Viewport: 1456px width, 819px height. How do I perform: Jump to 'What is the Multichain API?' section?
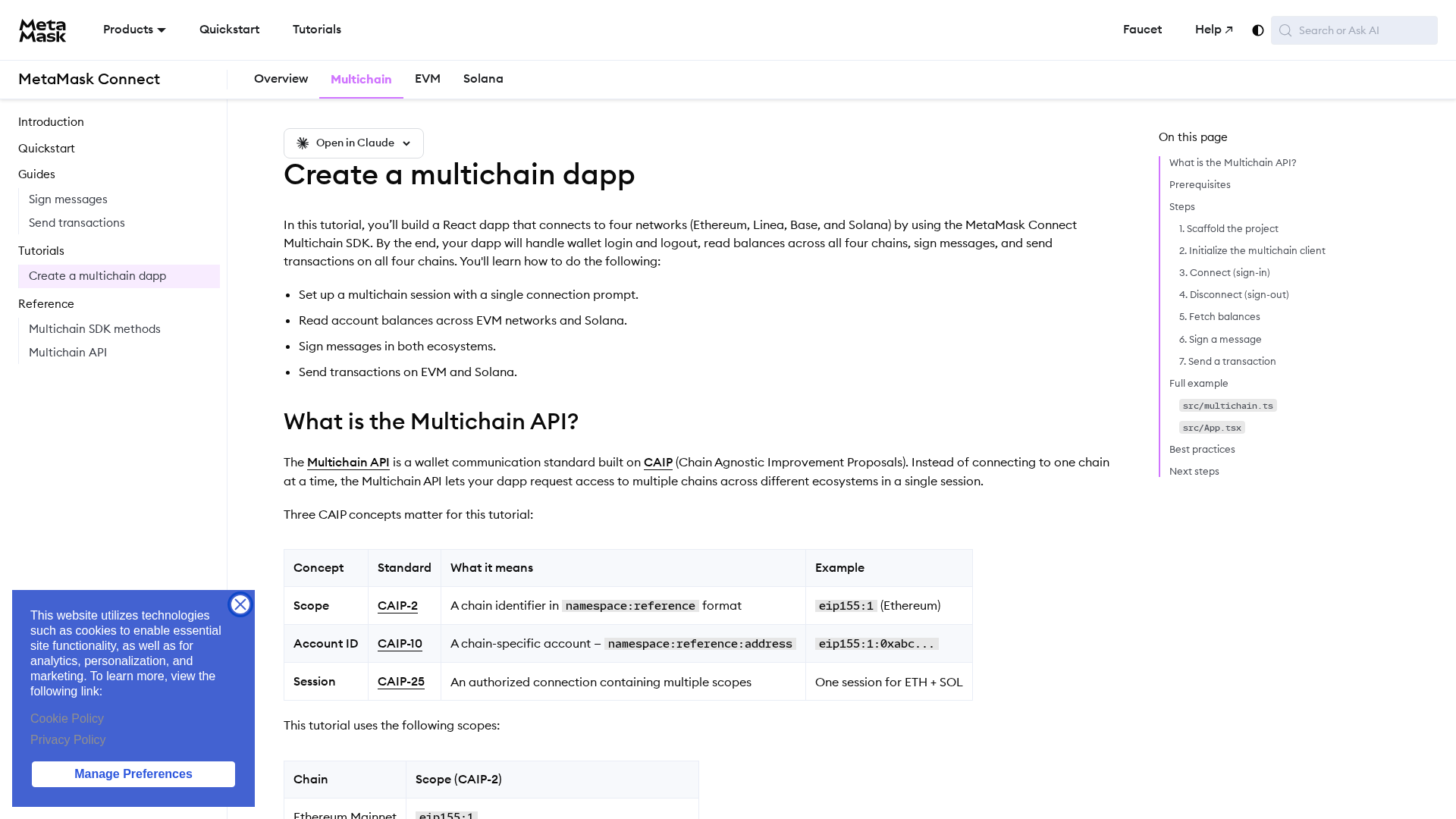[x=1232, y=163]
